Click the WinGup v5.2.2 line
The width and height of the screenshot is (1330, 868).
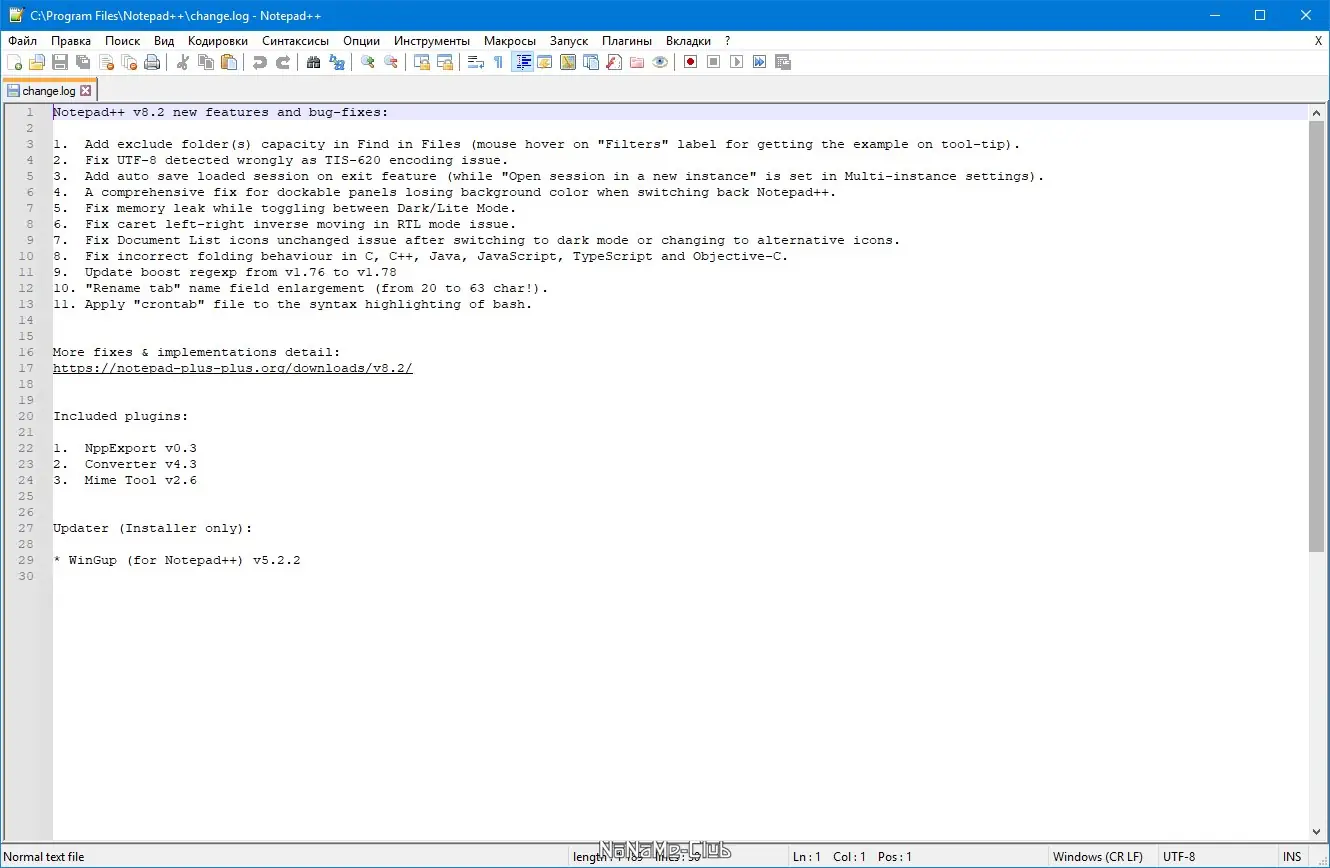pyautogui.click(x=177, y=560)
